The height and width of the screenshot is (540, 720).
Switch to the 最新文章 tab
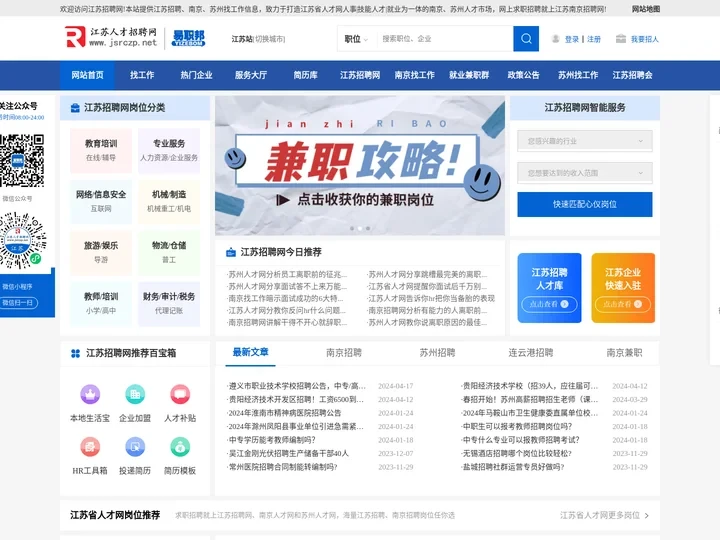(x=250, y=352)
